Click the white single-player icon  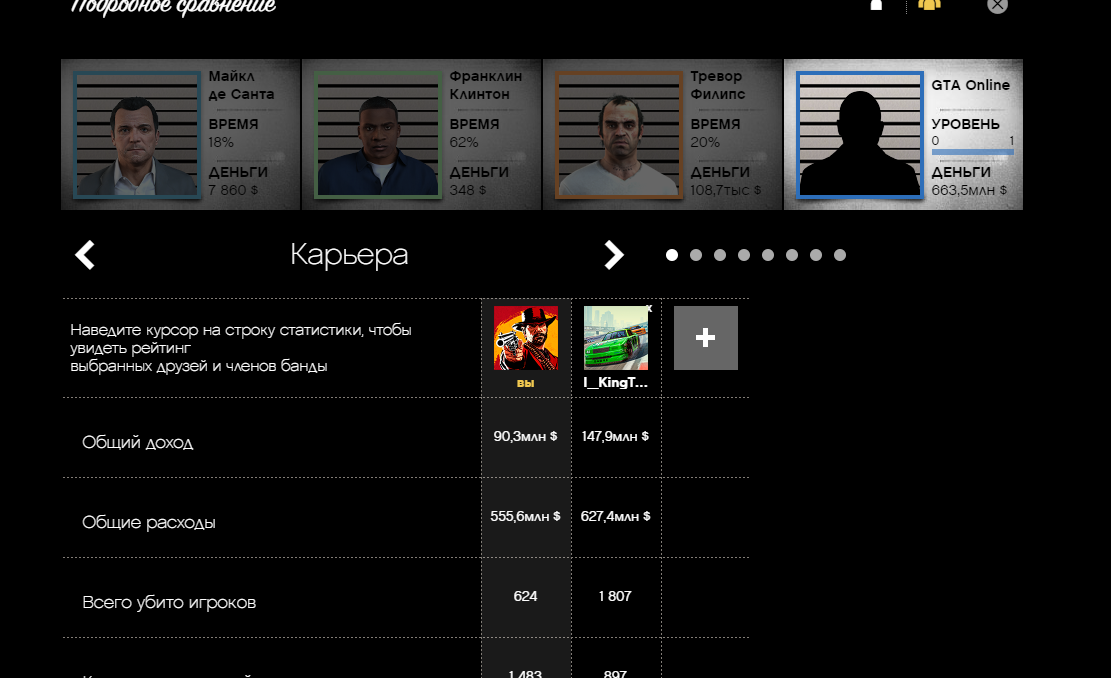pos(876,5)
